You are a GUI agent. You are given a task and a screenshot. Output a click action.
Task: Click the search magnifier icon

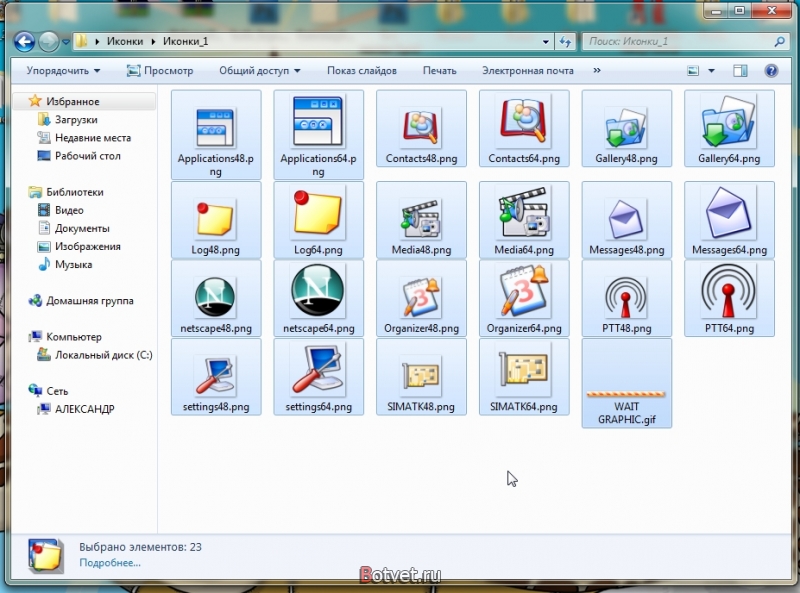coord(779,41)
